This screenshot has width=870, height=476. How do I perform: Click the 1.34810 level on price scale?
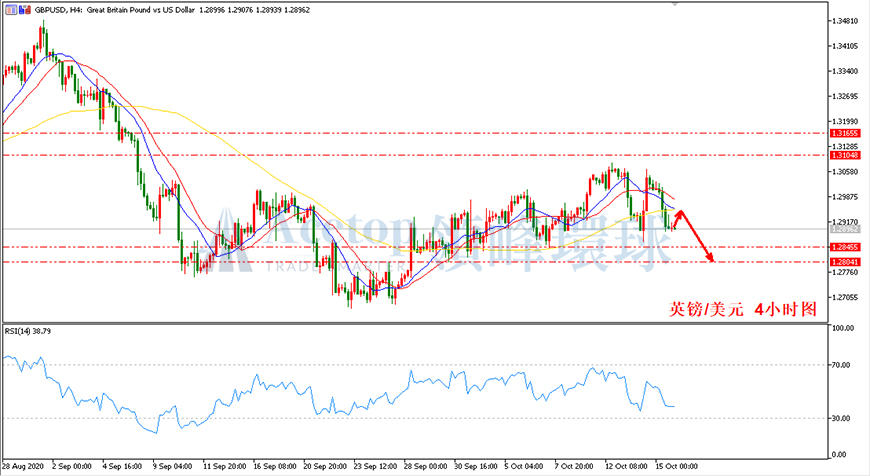pos(845,21)
